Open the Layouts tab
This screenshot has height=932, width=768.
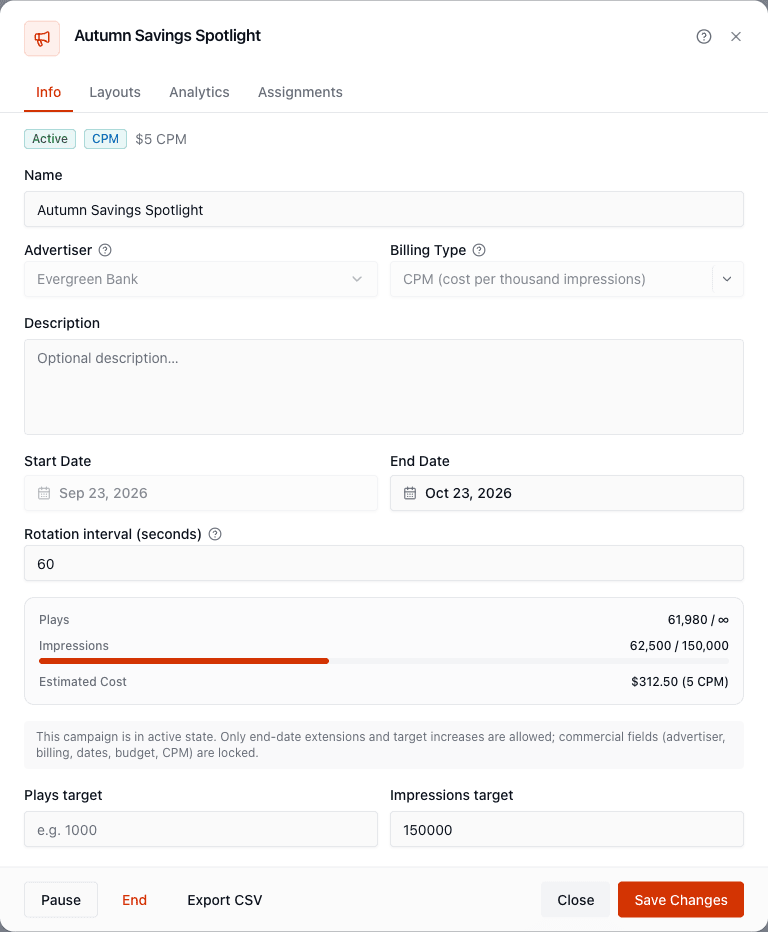(x=115, y=93)
